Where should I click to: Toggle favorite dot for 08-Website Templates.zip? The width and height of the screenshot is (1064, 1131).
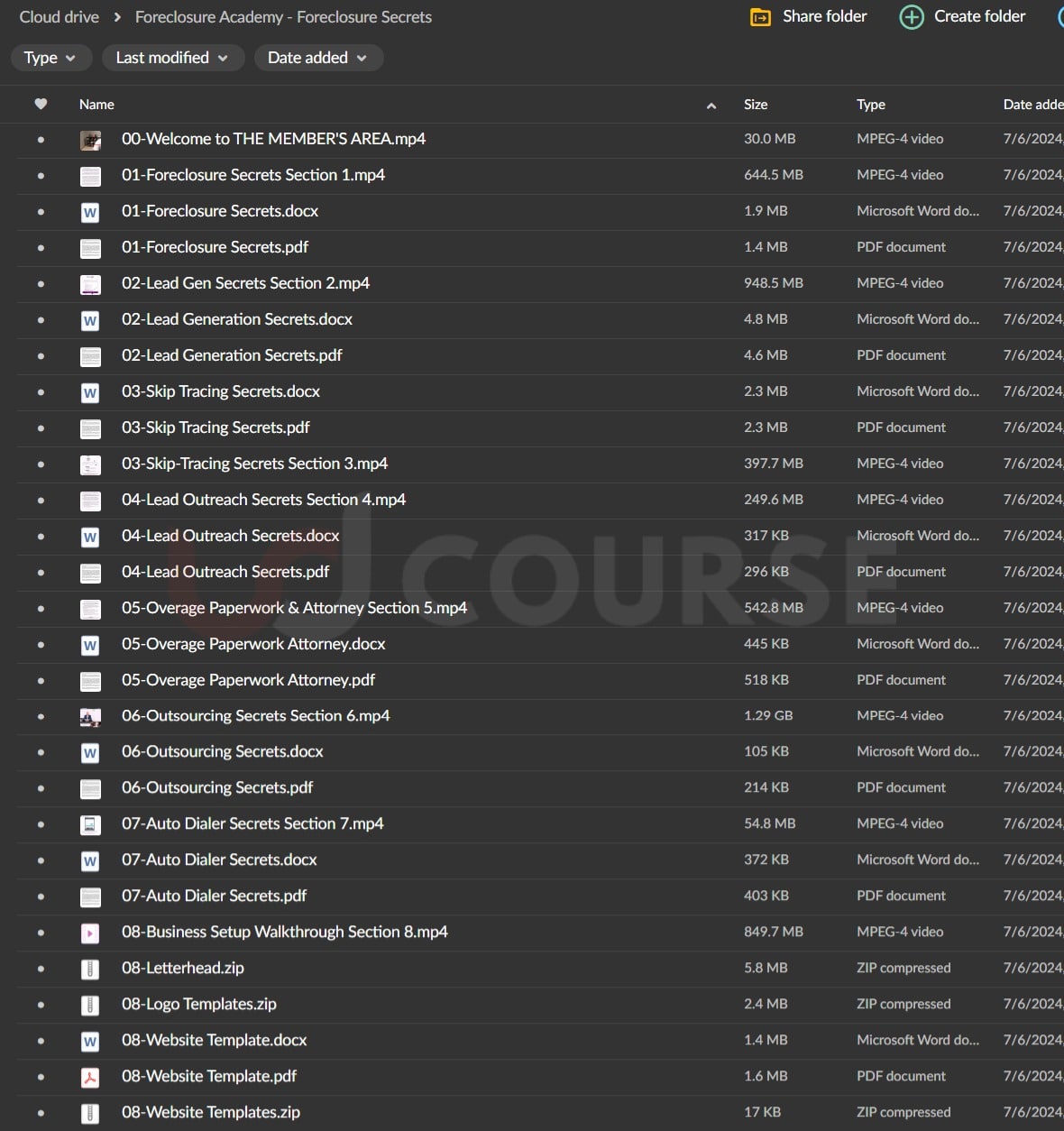pyautogui.click(x=41, y=1113)
